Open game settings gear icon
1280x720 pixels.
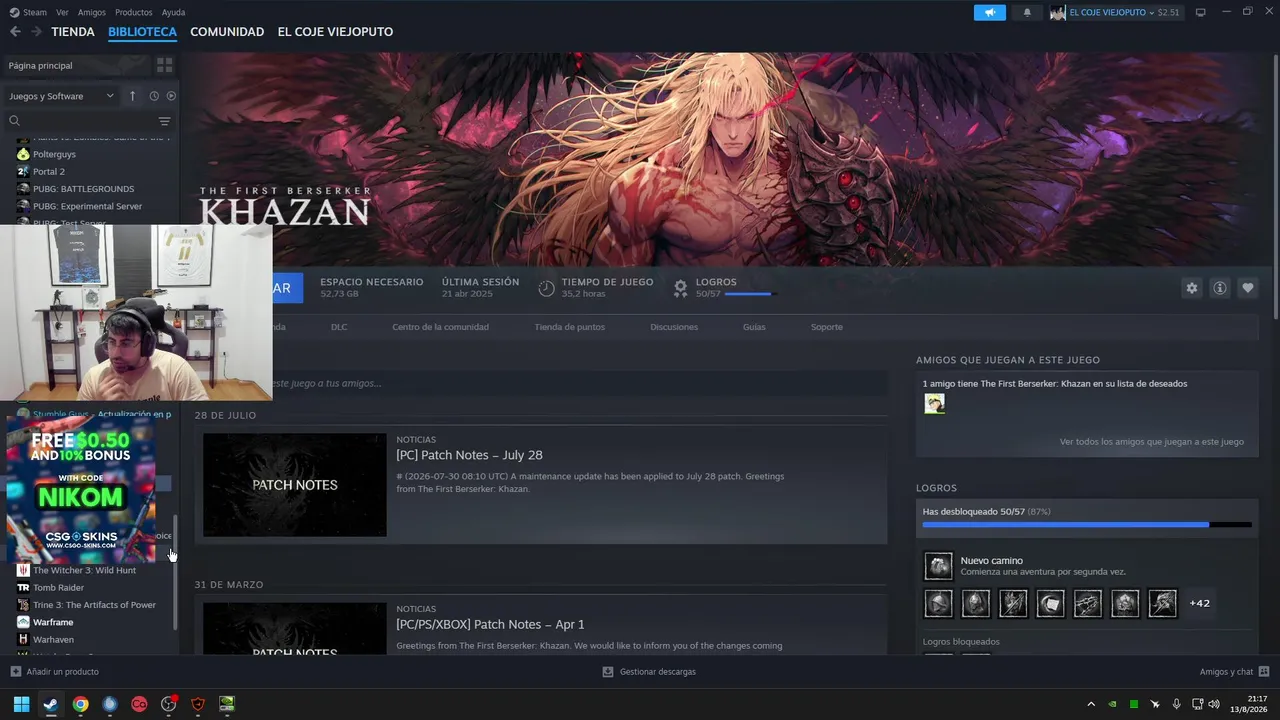(x=1192, y=288)
